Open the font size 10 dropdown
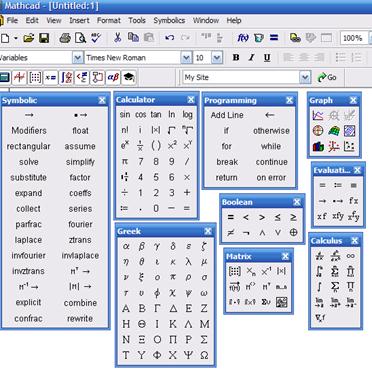This screenshot has width=372, height=371. coord(217,58)
